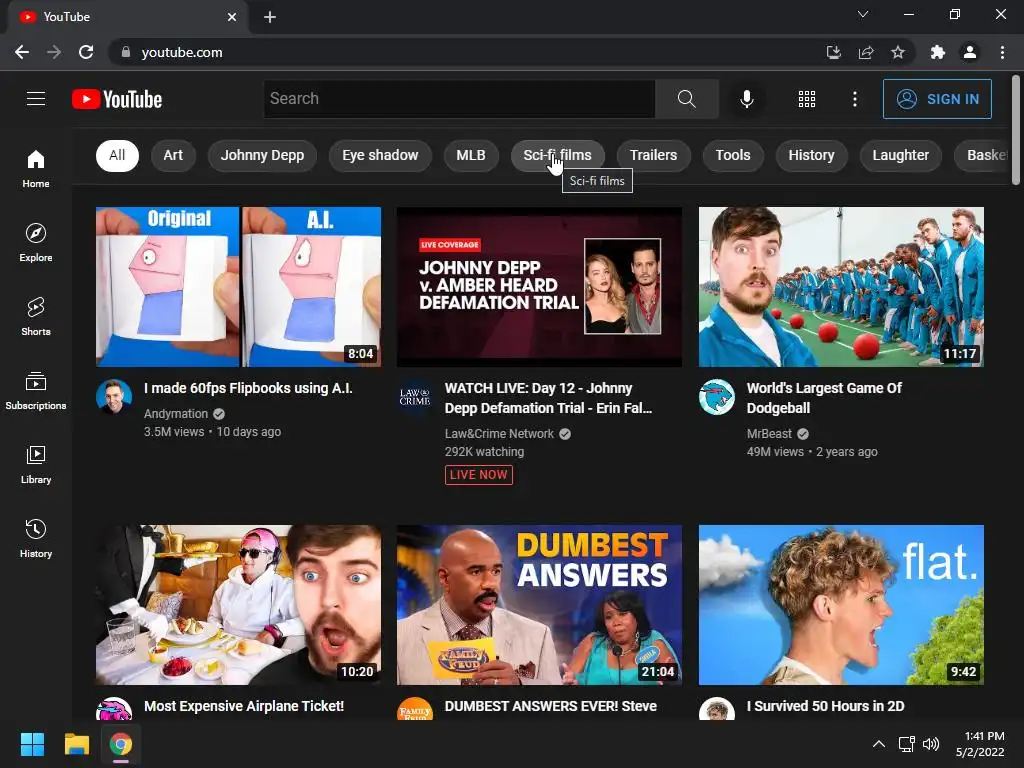Open File Explorer from taskbar
Viewport: 1024px width, 768px height.
76,744
